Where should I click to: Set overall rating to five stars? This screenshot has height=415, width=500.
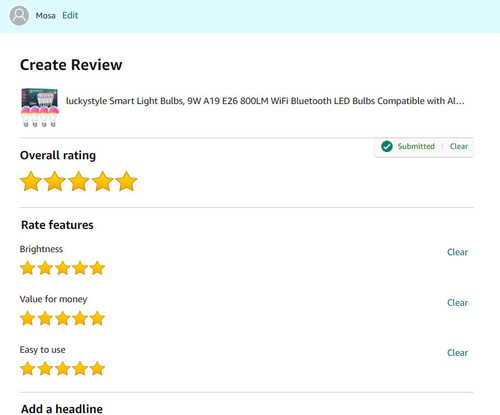[127, 181]
